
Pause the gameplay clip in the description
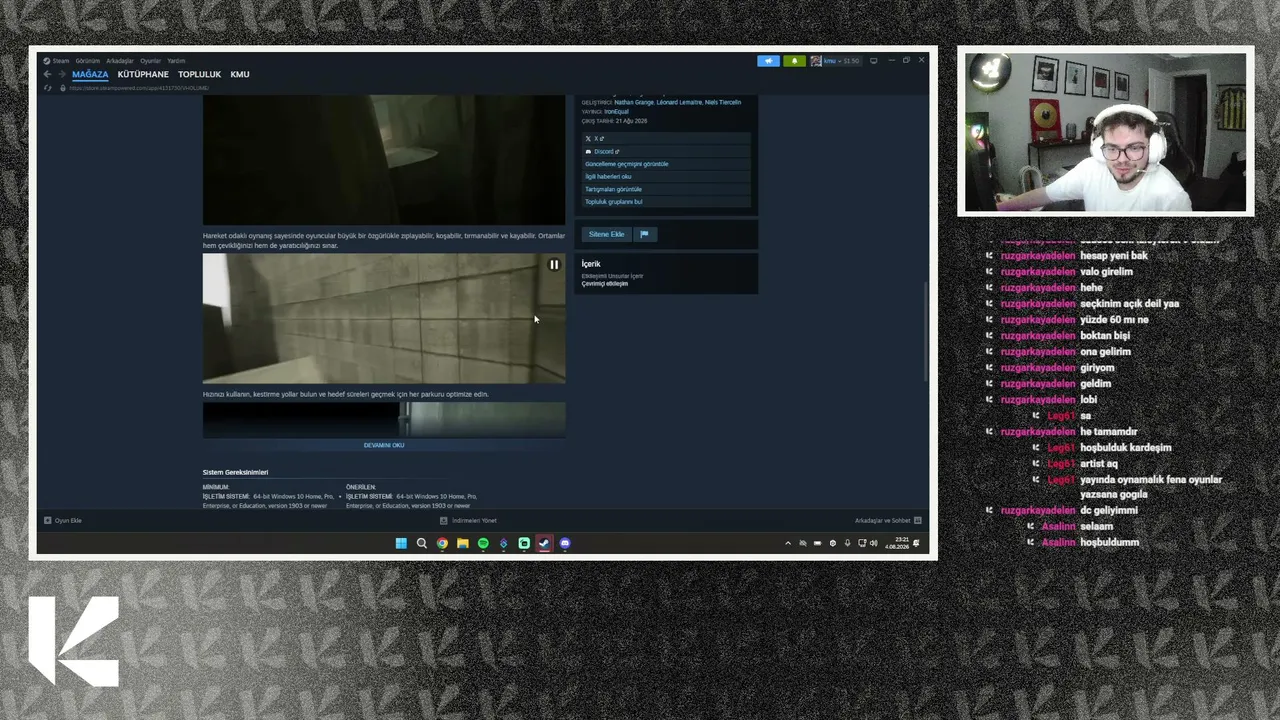pos(554,265)
